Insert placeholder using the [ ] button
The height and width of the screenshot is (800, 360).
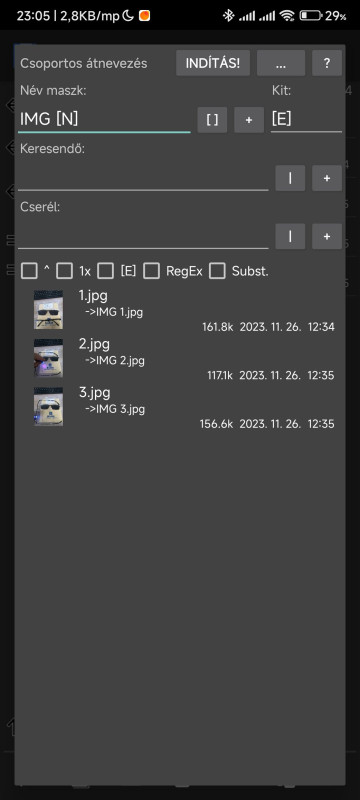[x=212, y=120]
